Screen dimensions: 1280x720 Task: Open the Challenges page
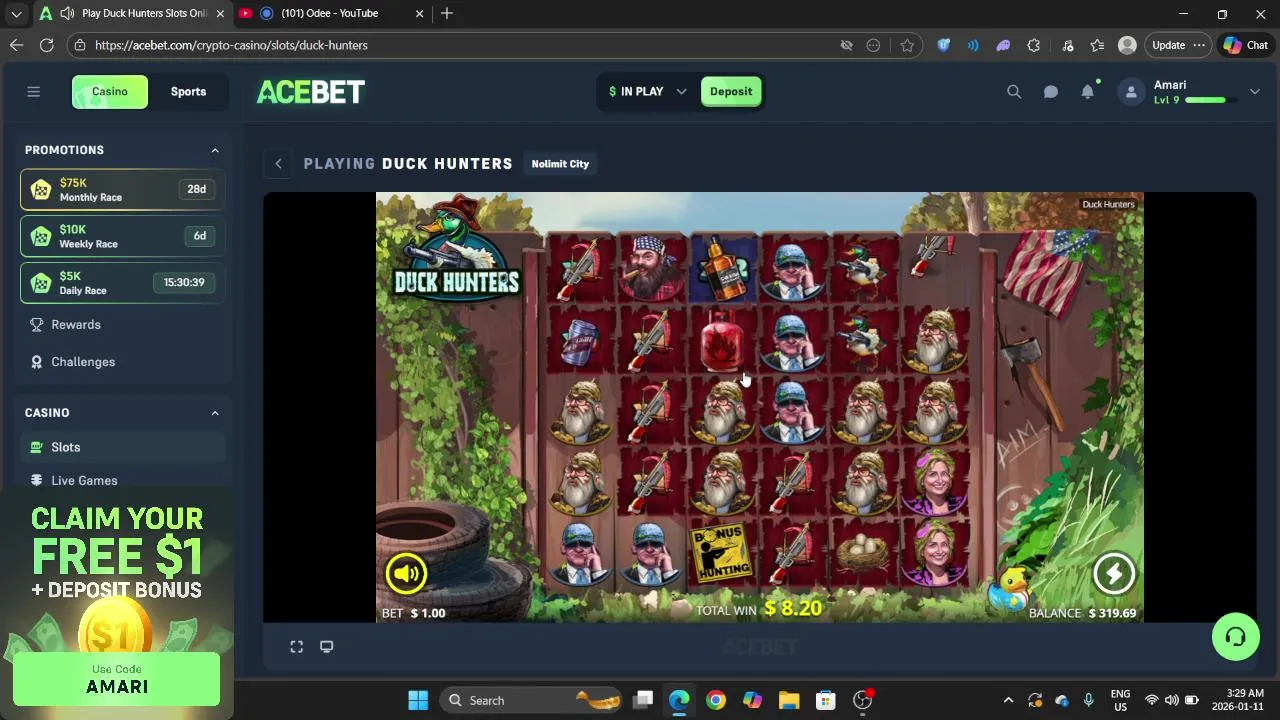click(x=82, y=362)
